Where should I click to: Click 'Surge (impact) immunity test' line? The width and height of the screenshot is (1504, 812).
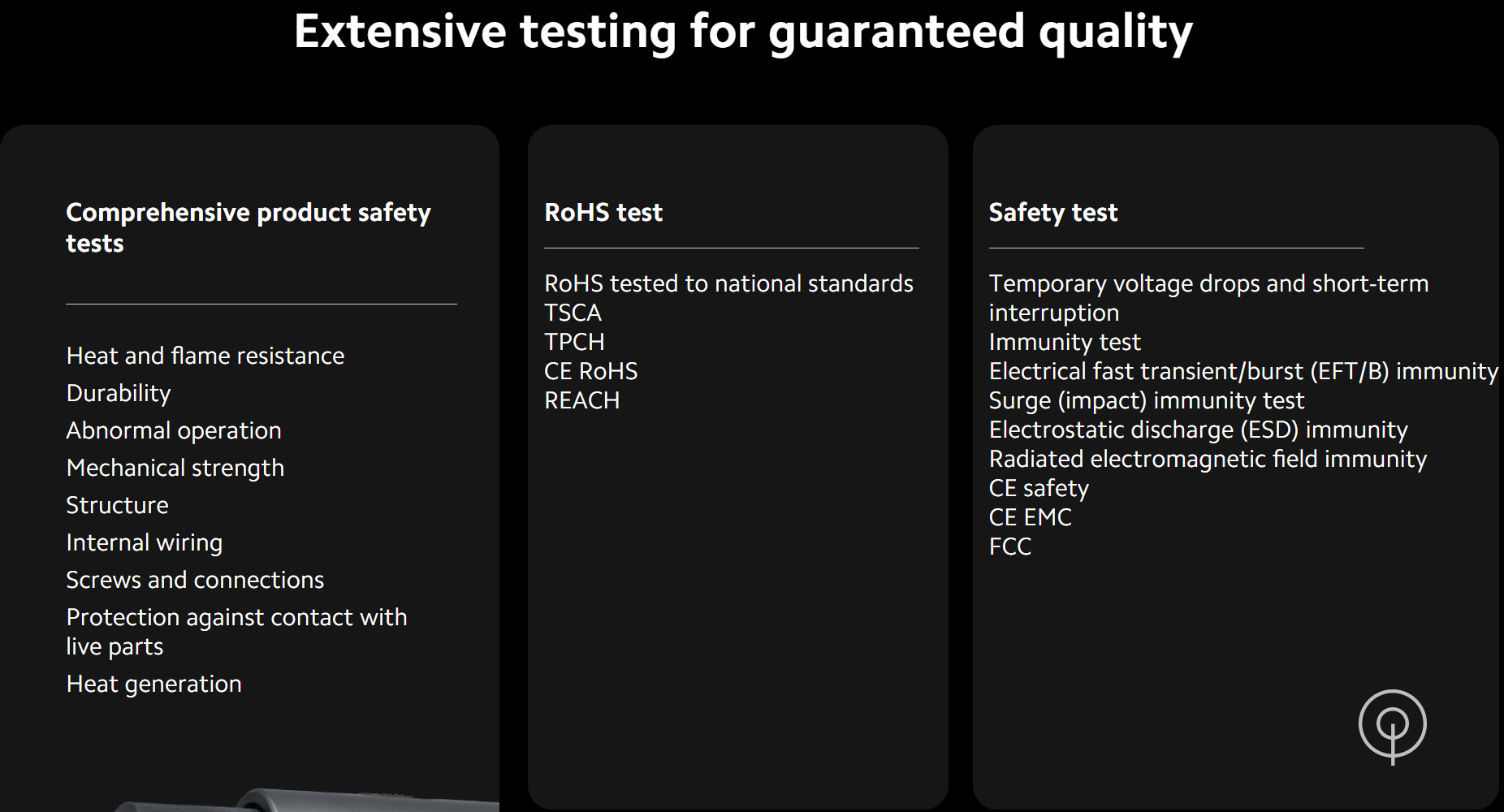click(1146, 400)
